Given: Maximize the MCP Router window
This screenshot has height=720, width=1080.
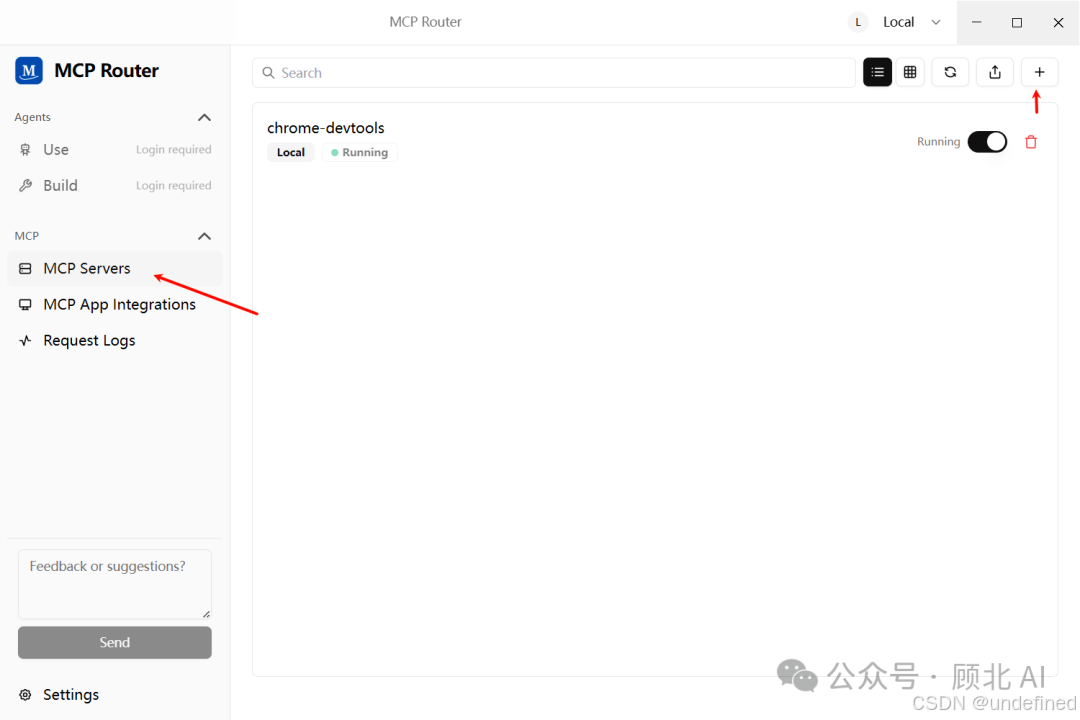Looking at the screenshot, I should 1017,22.
